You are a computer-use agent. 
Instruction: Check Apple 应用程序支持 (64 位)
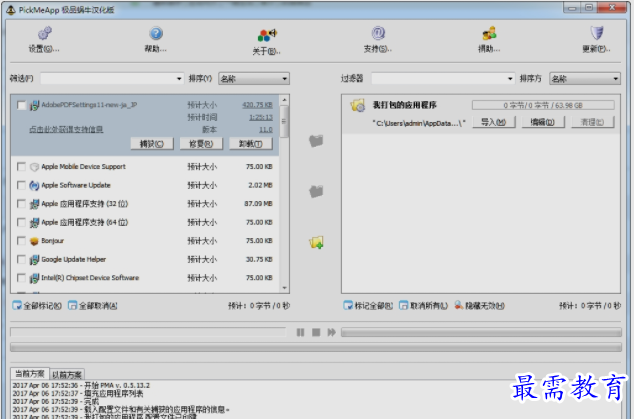pyautogui.click(x=21, y=222)
